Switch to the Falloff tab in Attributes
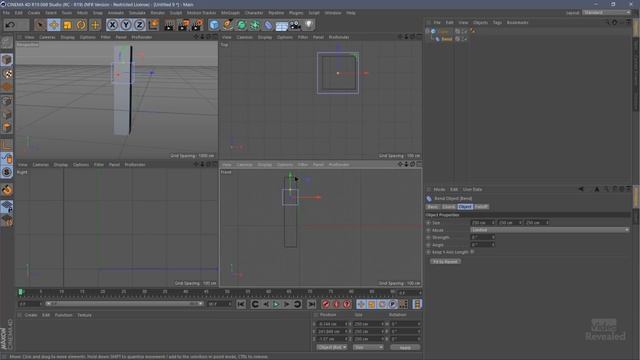640x360 pixels. (x=481, y=207)
